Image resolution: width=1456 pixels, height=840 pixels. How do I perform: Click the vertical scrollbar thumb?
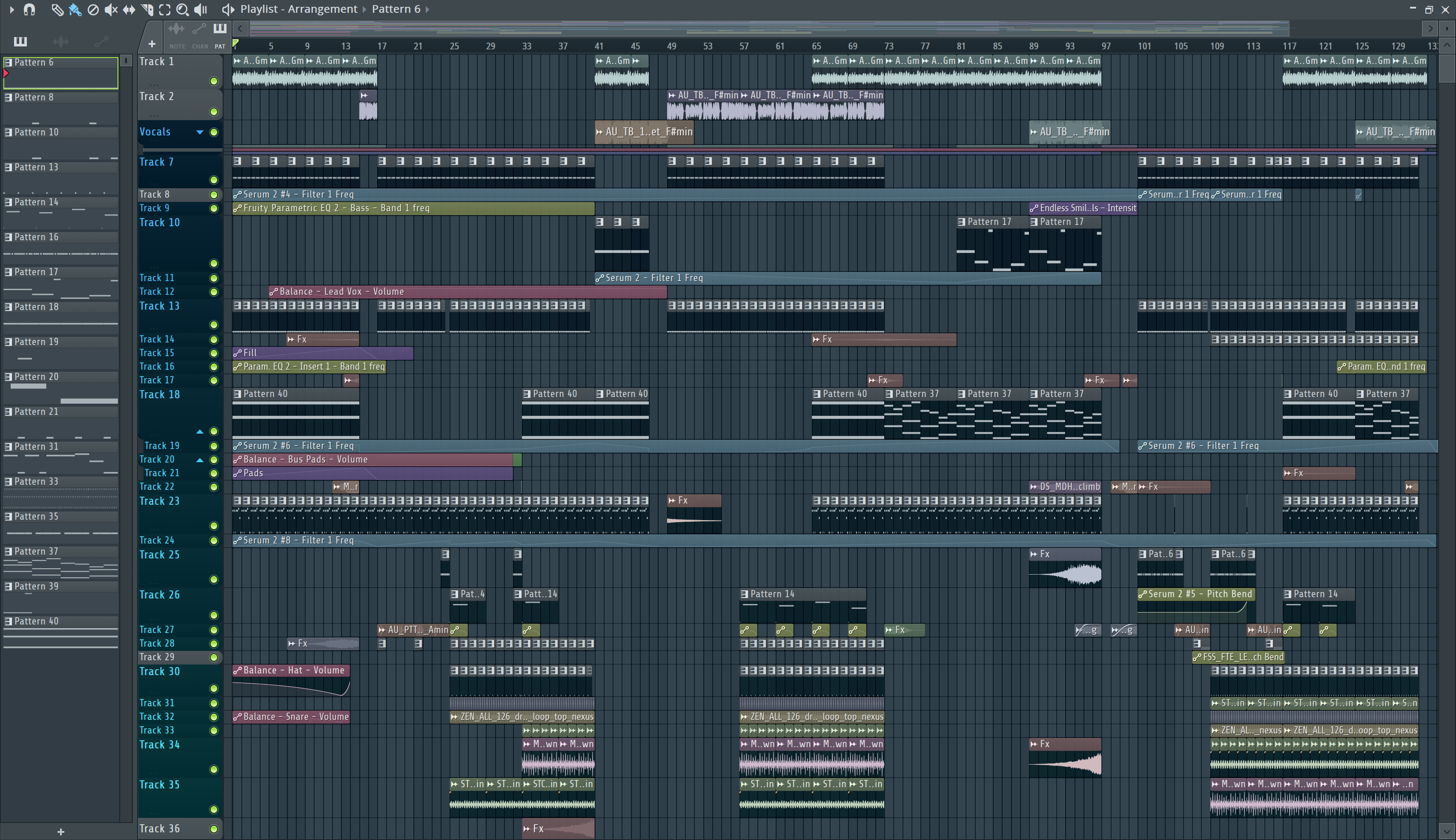pos(1446,68)
